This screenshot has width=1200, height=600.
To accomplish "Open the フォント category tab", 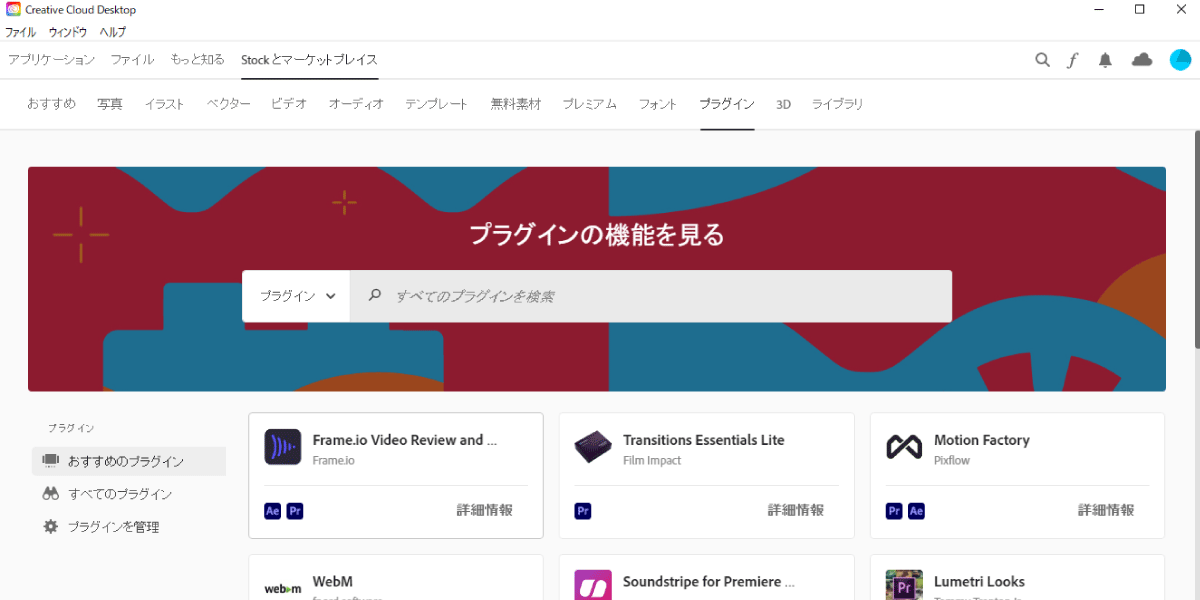I will click(x=658, y=104).
